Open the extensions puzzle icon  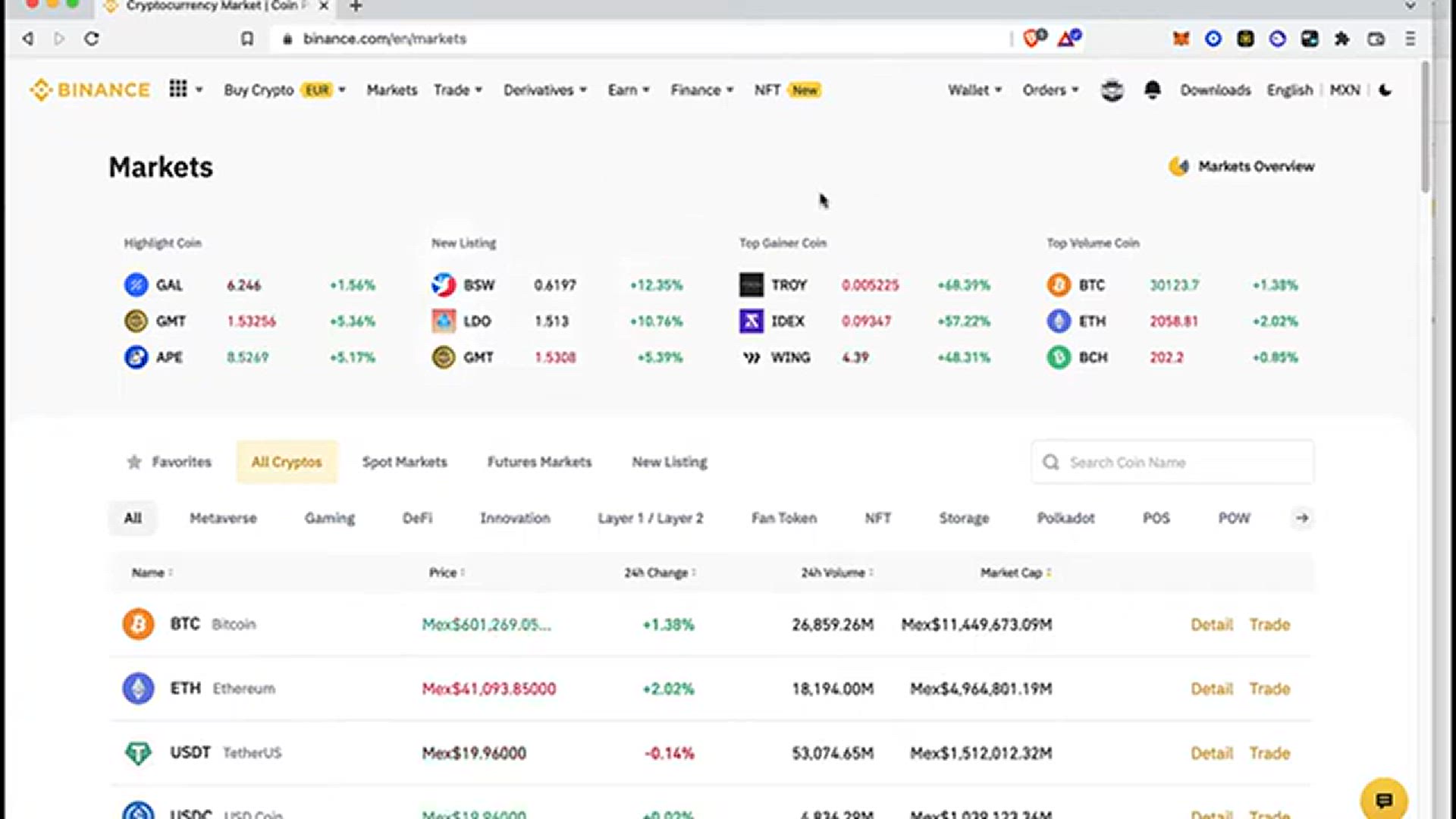click(x=1342, y=39)
